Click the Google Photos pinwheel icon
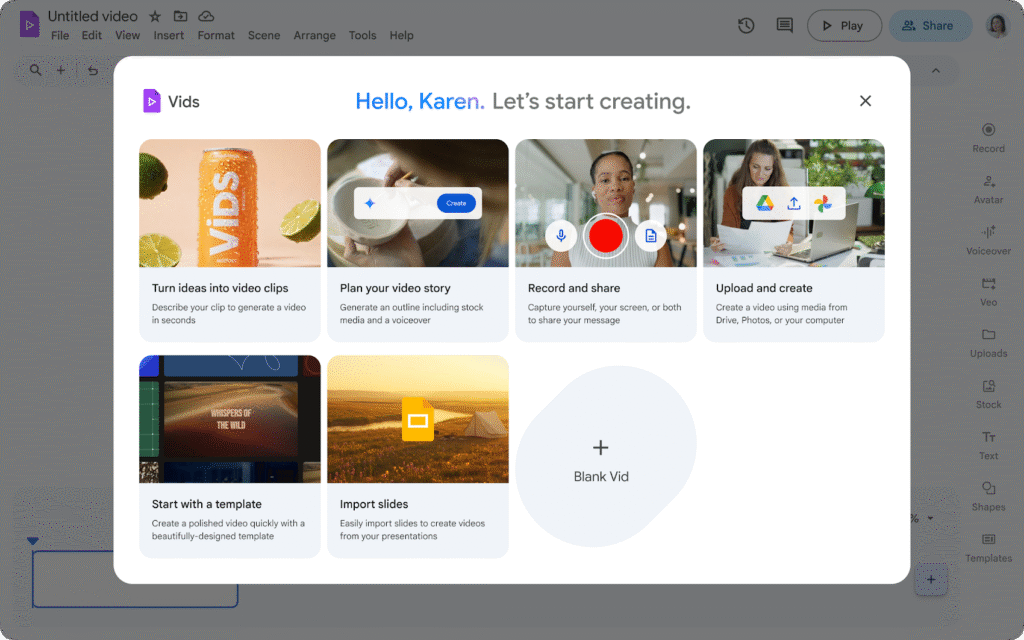Image resolution: width=1024 pixels, height=640 pixels. tap(822, 203)
